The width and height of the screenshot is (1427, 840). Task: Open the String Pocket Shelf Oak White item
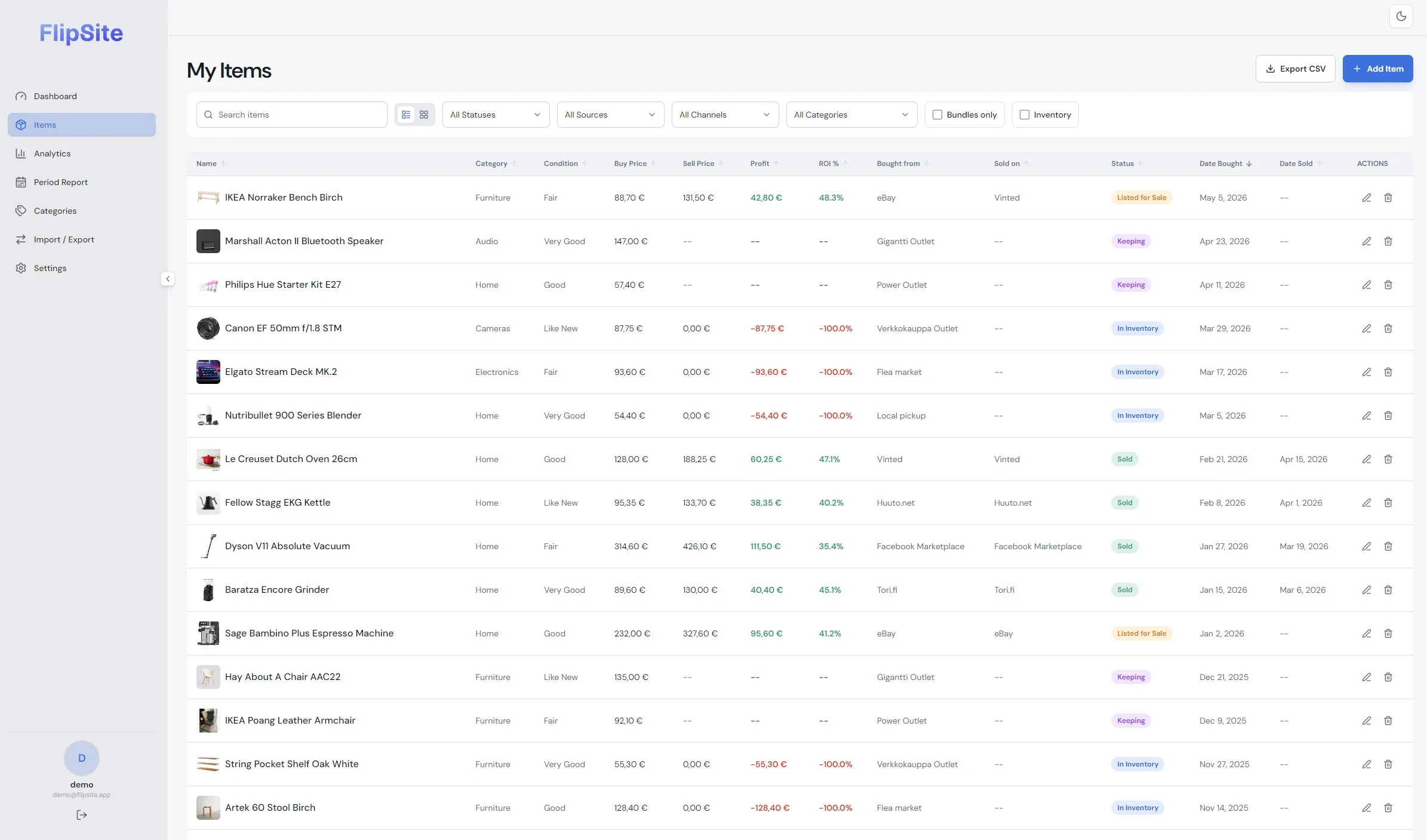click(291, 764)
